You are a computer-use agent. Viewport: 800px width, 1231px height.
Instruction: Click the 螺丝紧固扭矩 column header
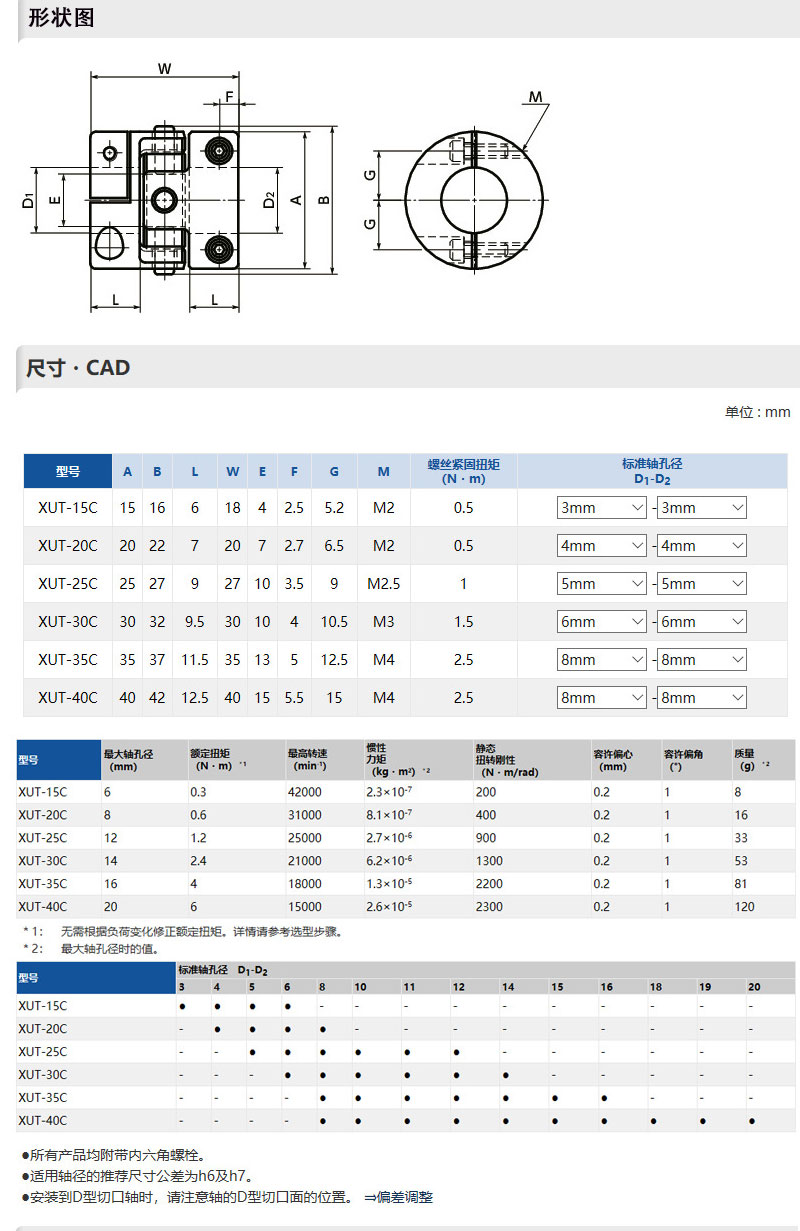[463, 471]
